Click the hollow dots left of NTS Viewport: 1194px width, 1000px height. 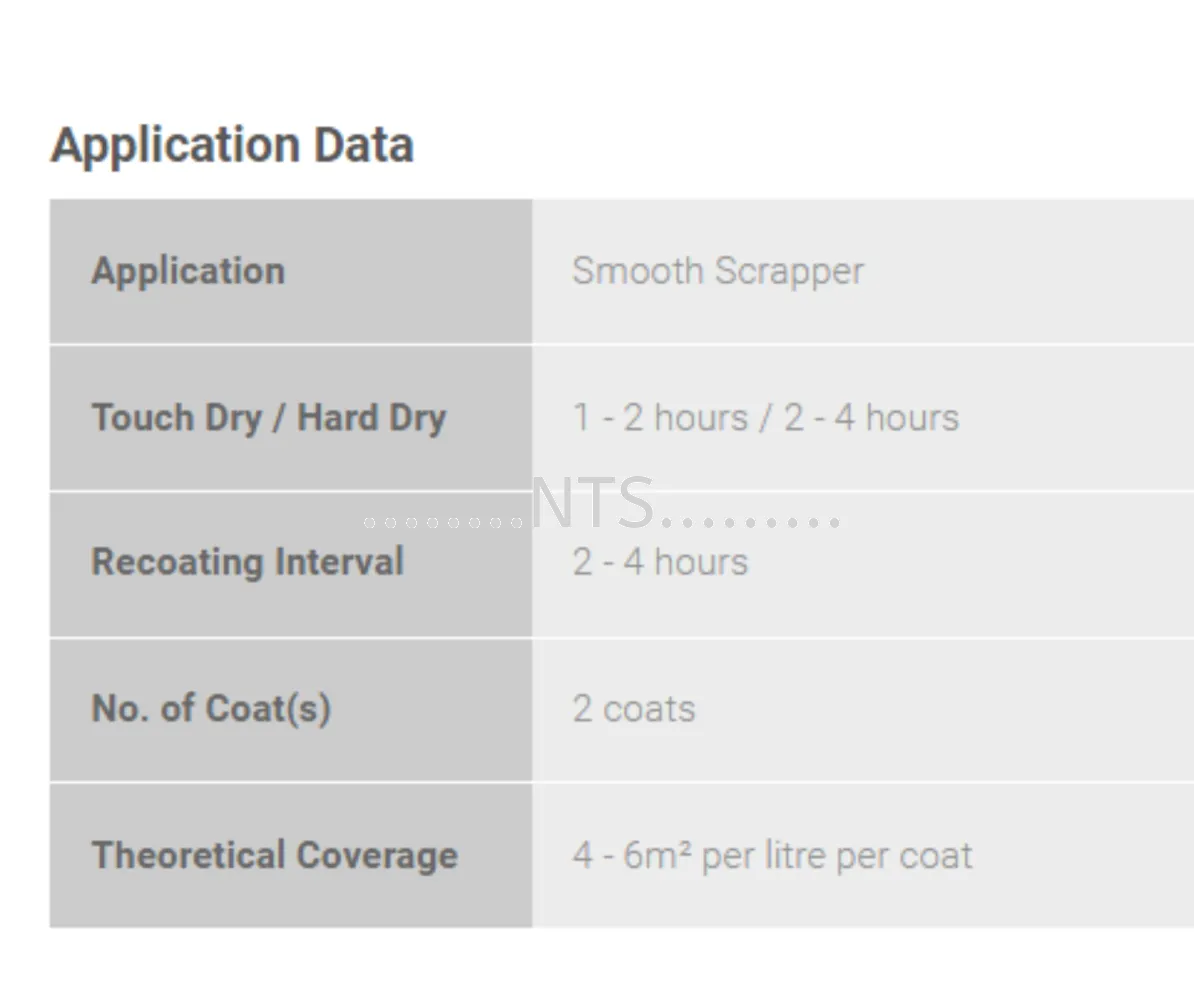443,522
